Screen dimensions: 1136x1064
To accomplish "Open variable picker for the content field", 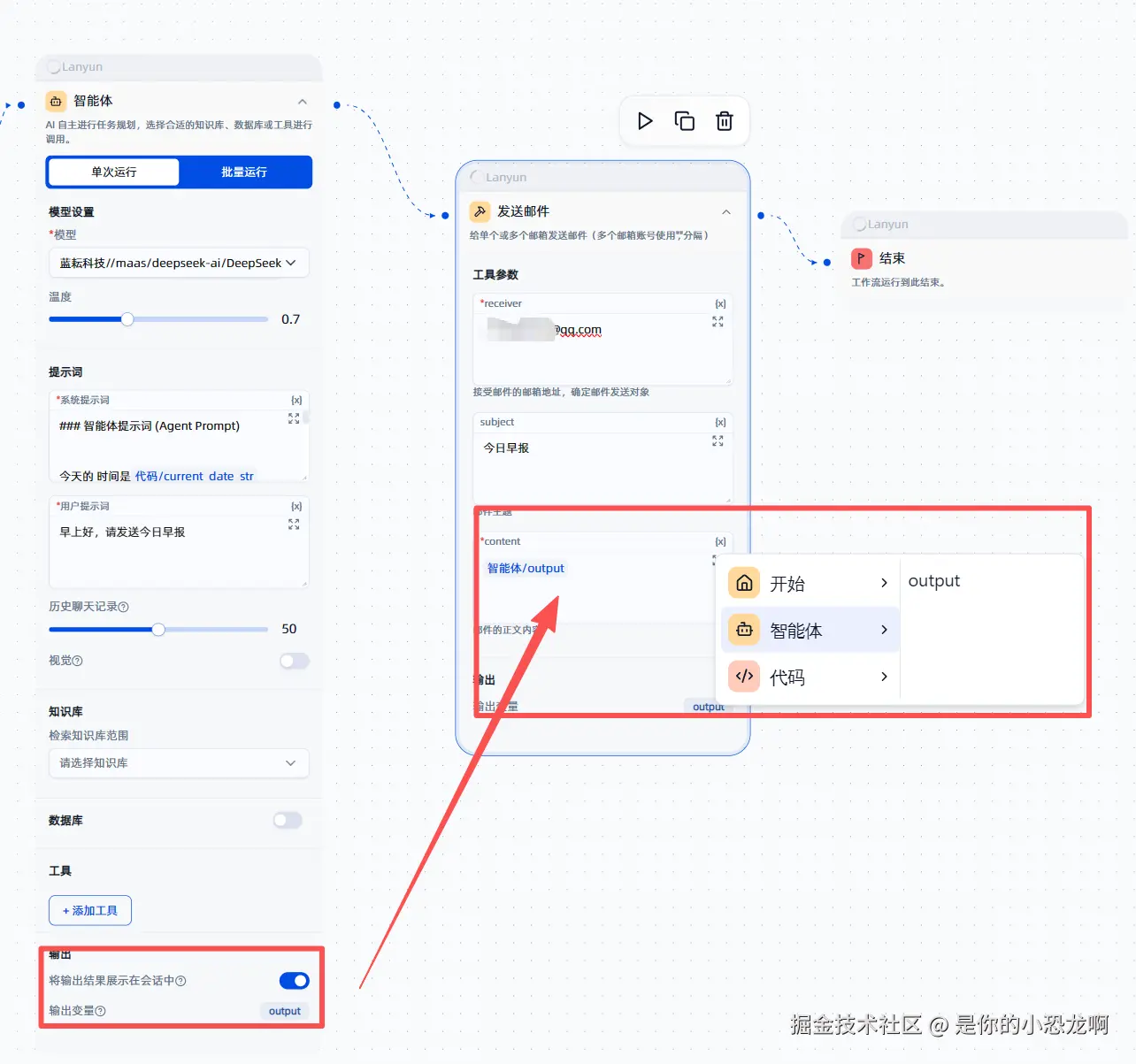I will pos(720,542).
